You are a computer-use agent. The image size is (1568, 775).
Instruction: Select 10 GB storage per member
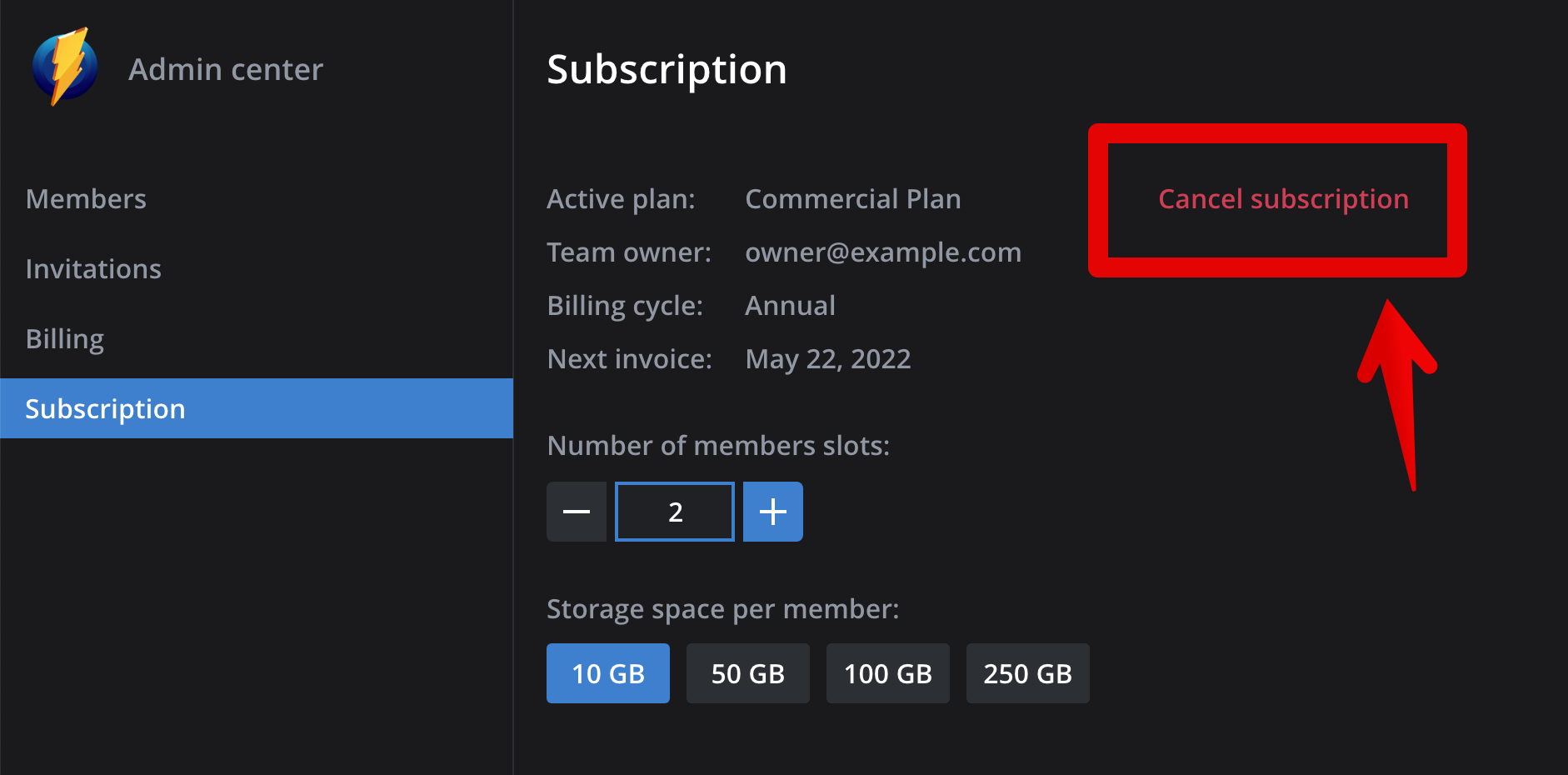[608, 673]
